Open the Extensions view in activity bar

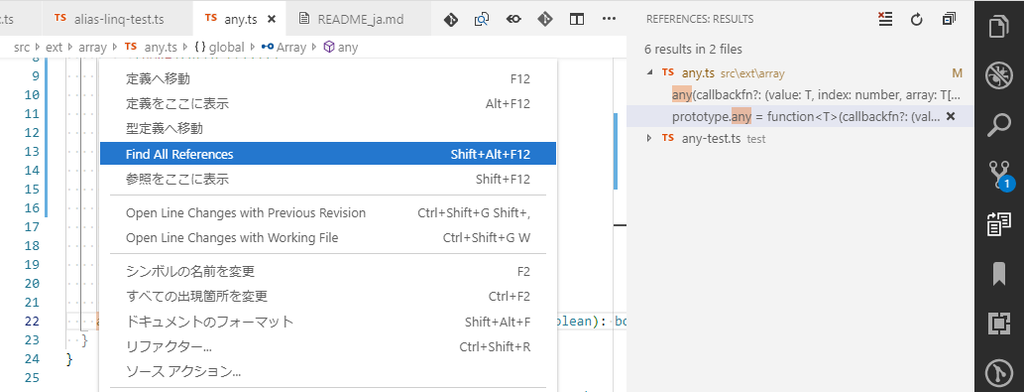[x=999, y=323]
